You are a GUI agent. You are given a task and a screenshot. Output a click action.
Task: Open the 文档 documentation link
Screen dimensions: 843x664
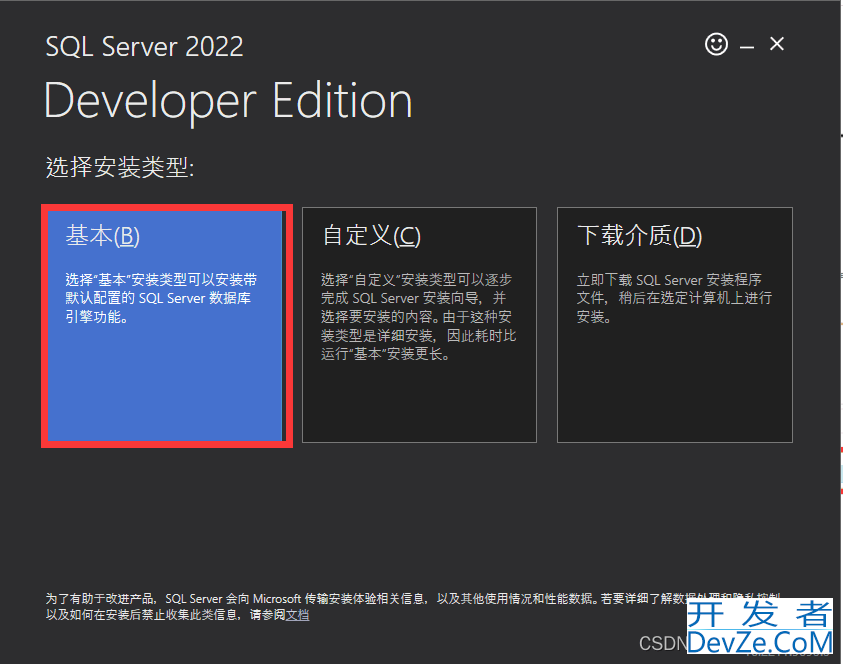coord(297,615)
